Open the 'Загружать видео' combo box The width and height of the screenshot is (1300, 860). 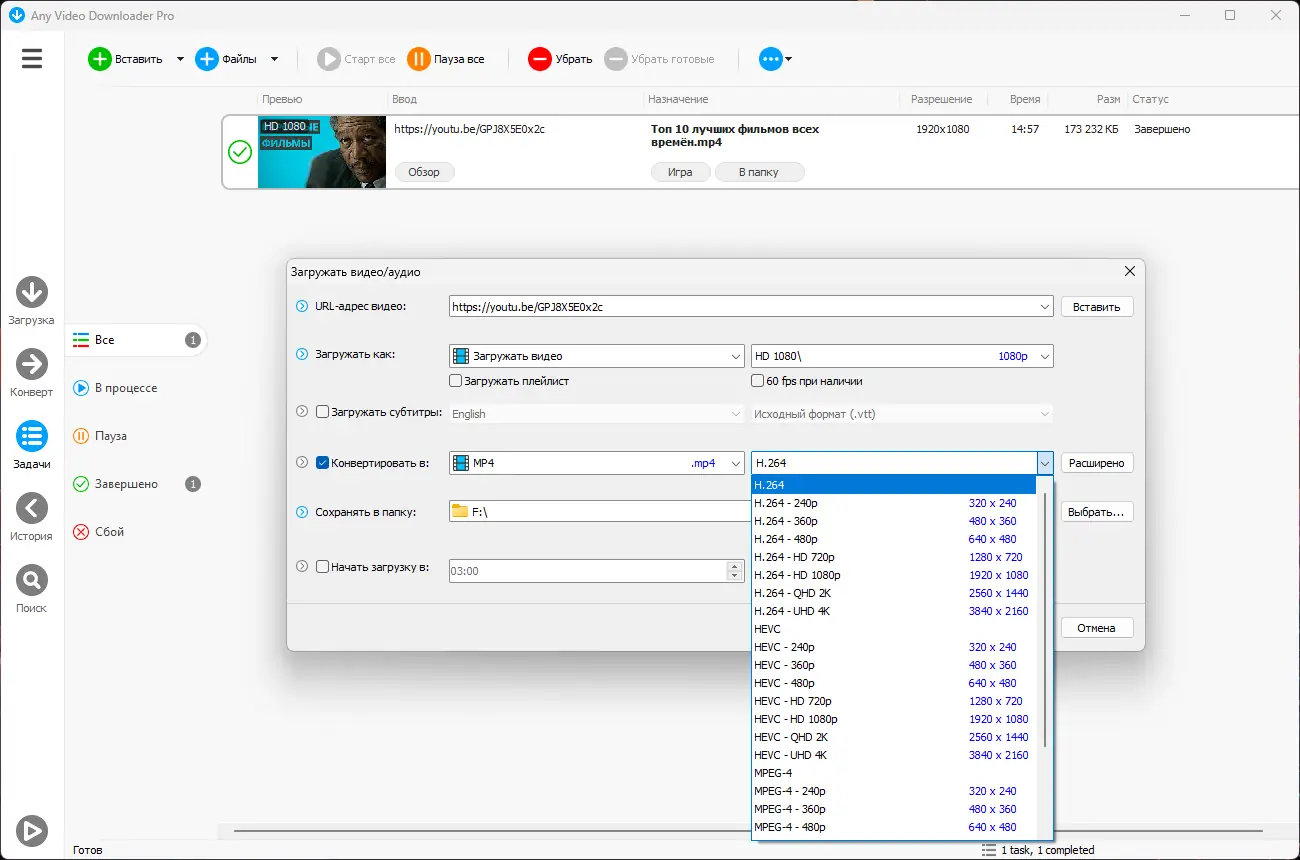pos(596,356)
